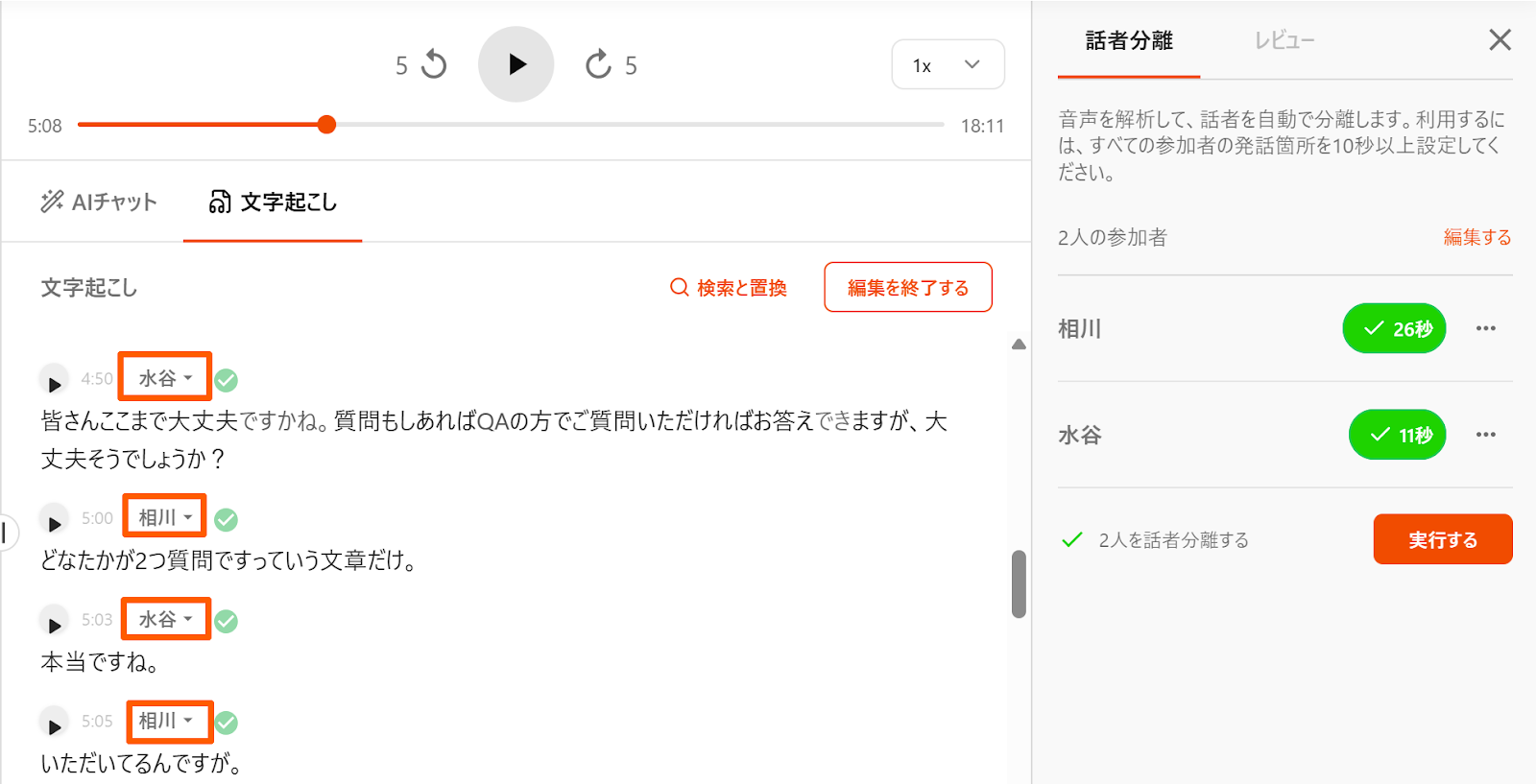Click the 編集する link for participants
This screenshot has height=784, width=1536.
(1477, 237)
